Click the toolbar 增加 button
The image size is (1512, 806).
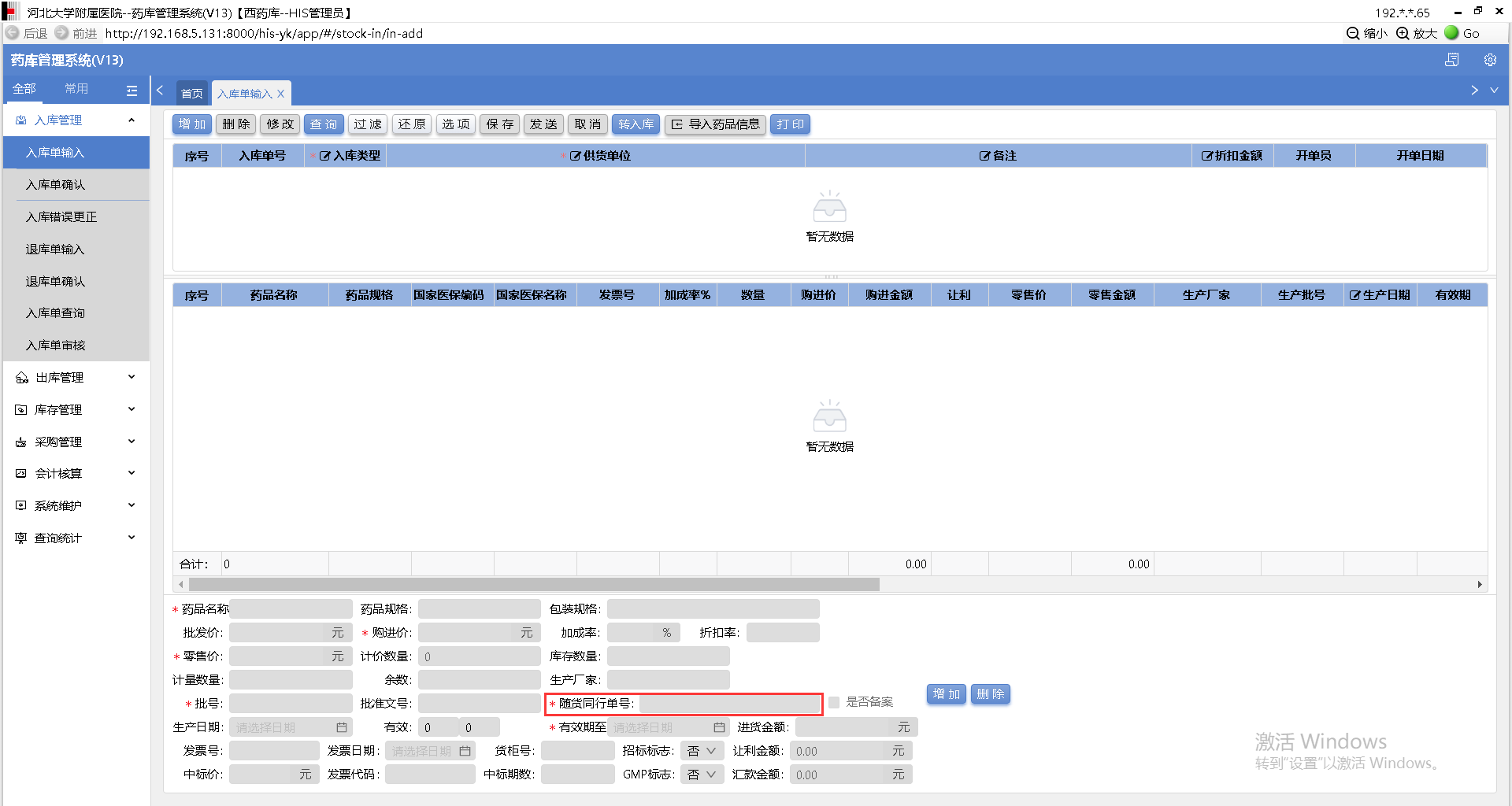[x=192, y=124]
